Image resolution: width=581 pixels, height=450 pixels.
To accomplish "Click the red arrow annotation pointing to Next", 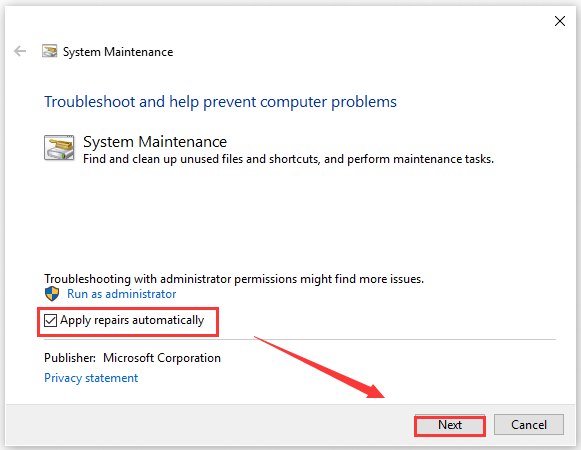I will (320, 367).
